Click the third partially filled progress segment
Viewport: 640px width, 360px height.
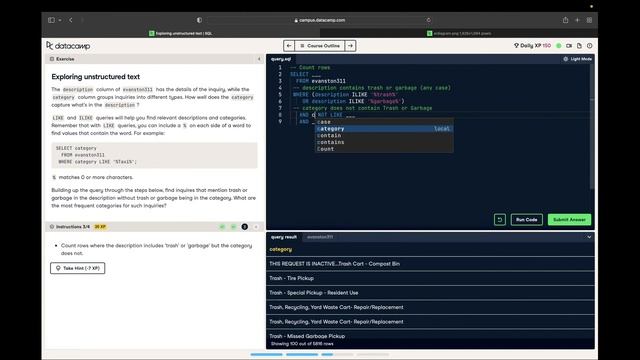coord(337,355)
